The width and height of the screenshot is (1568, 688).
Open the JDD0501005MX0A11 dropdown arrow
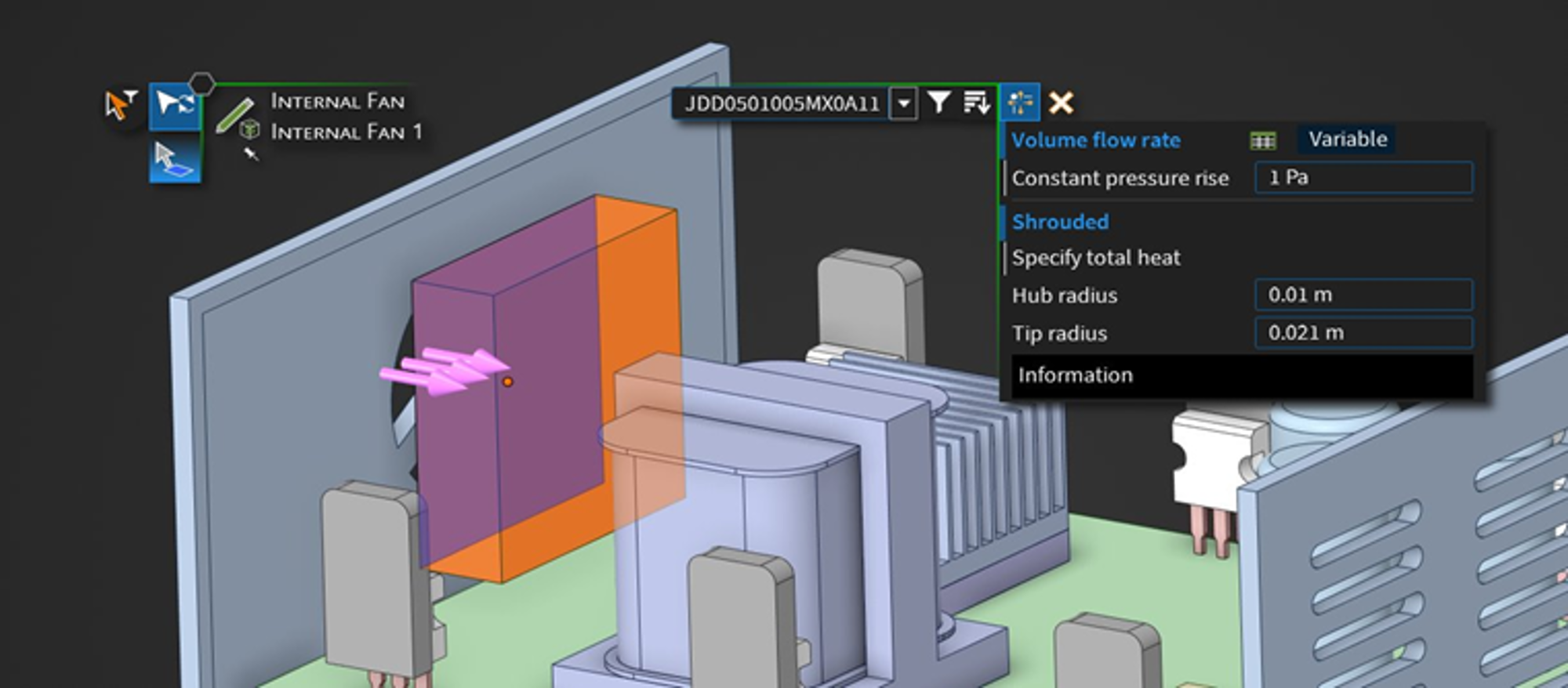(904, 103)
